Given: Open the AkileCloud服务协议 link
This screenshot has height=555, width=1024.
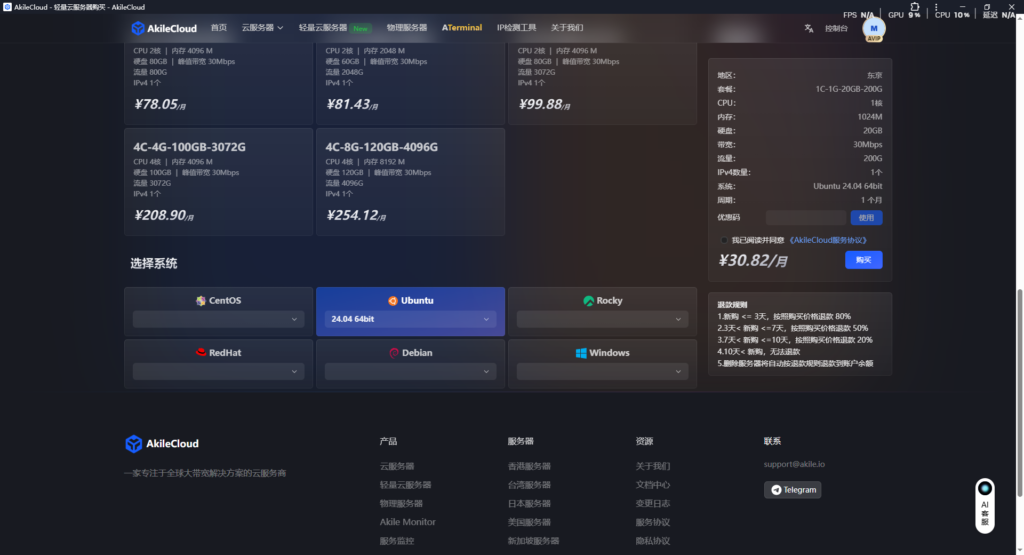Looking at the screenshot, I should (828, 240).
